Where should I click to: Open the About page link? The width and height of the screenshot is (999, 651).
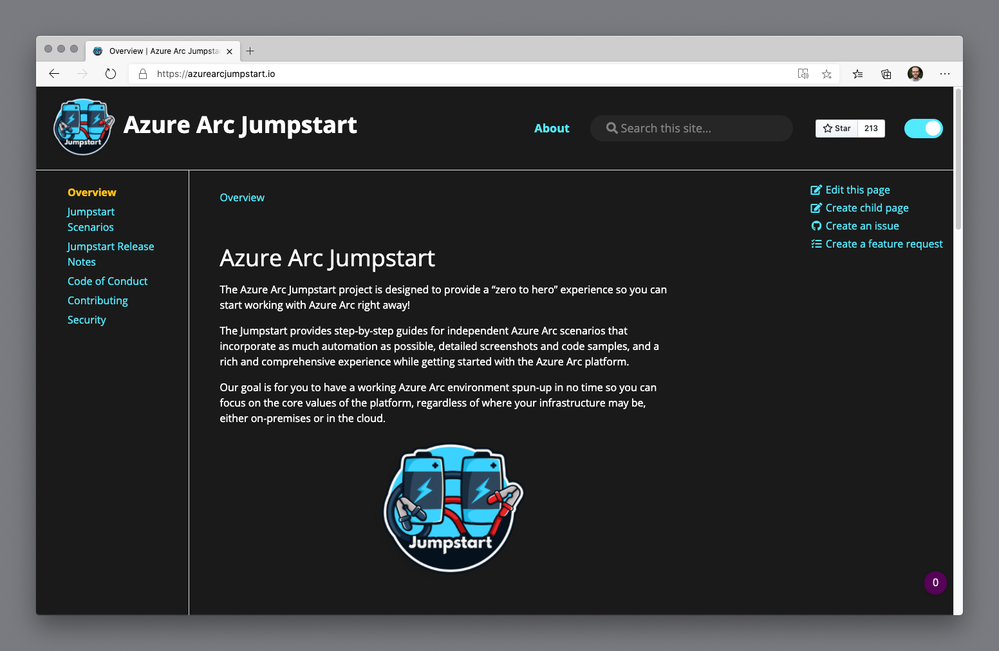tap(552, 128)
